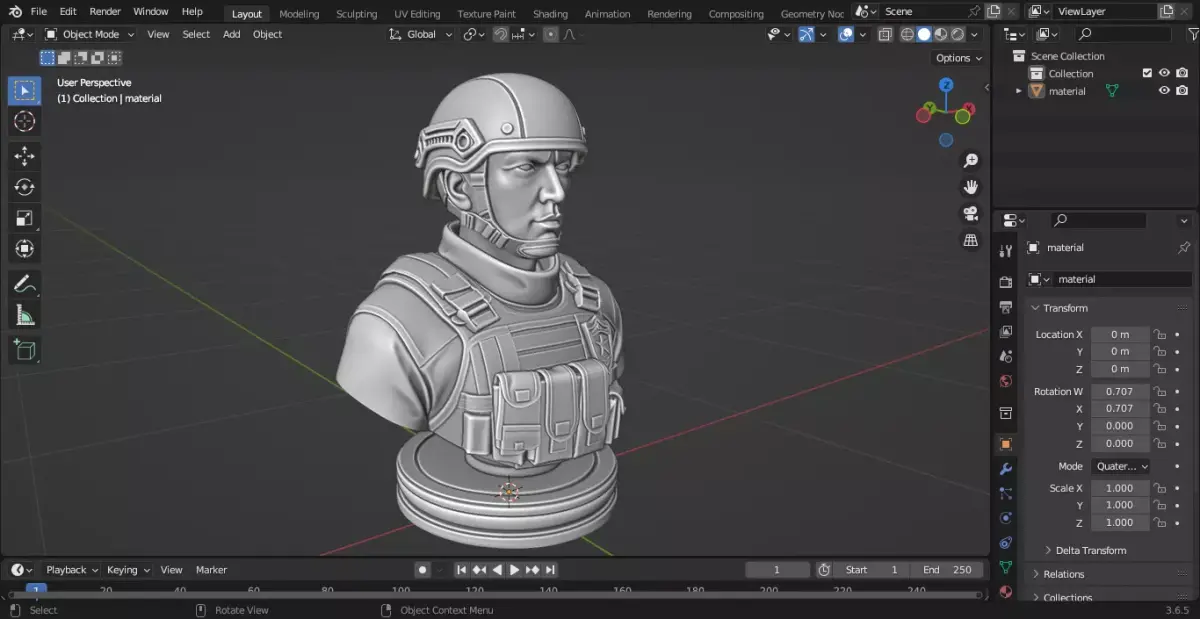Toggle proportional editing
1200x619 pixels.
[550, 34]
